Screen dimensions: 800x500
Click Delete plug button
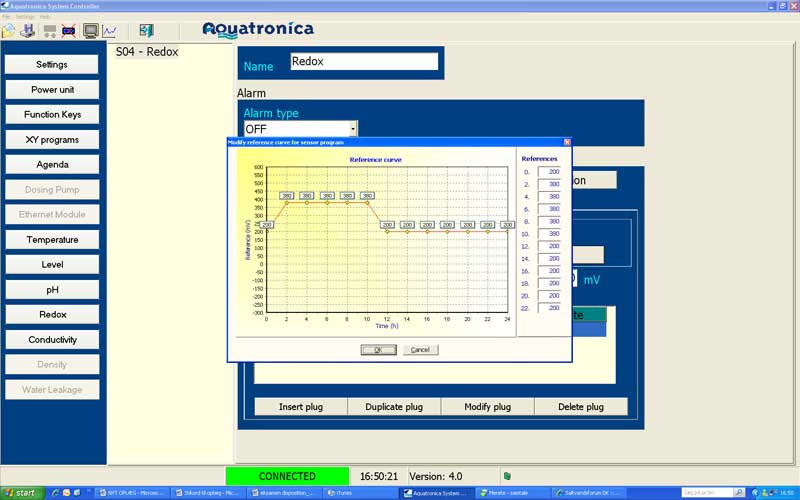(x=581, y=407)
